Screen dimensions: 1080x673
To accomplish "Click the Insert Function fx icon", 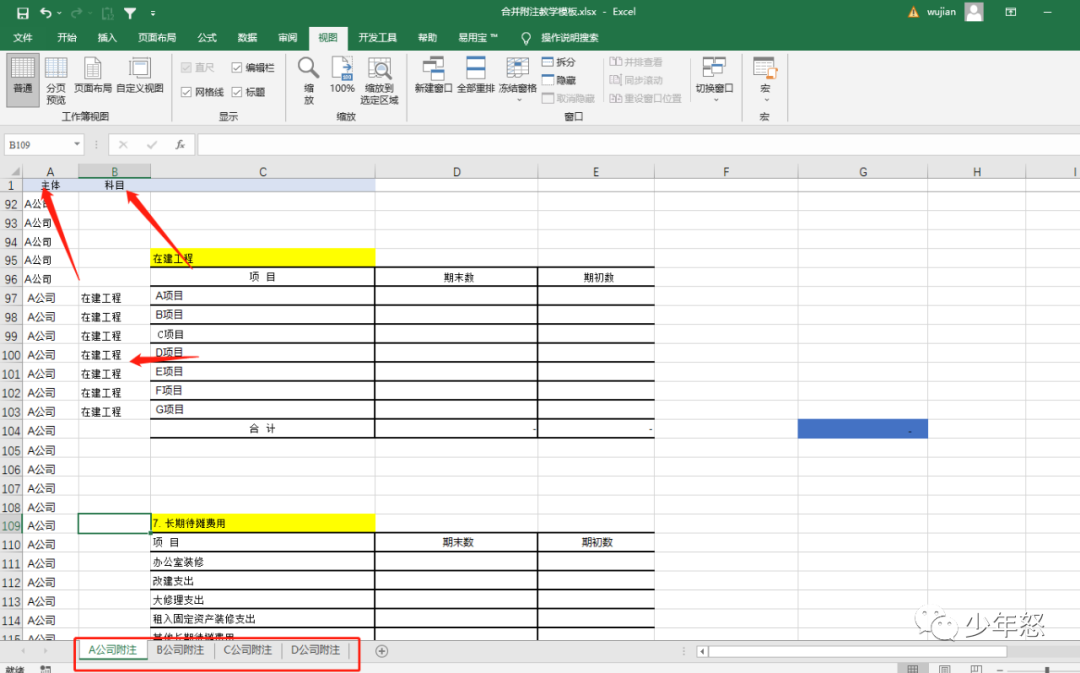I will (180, 145).
